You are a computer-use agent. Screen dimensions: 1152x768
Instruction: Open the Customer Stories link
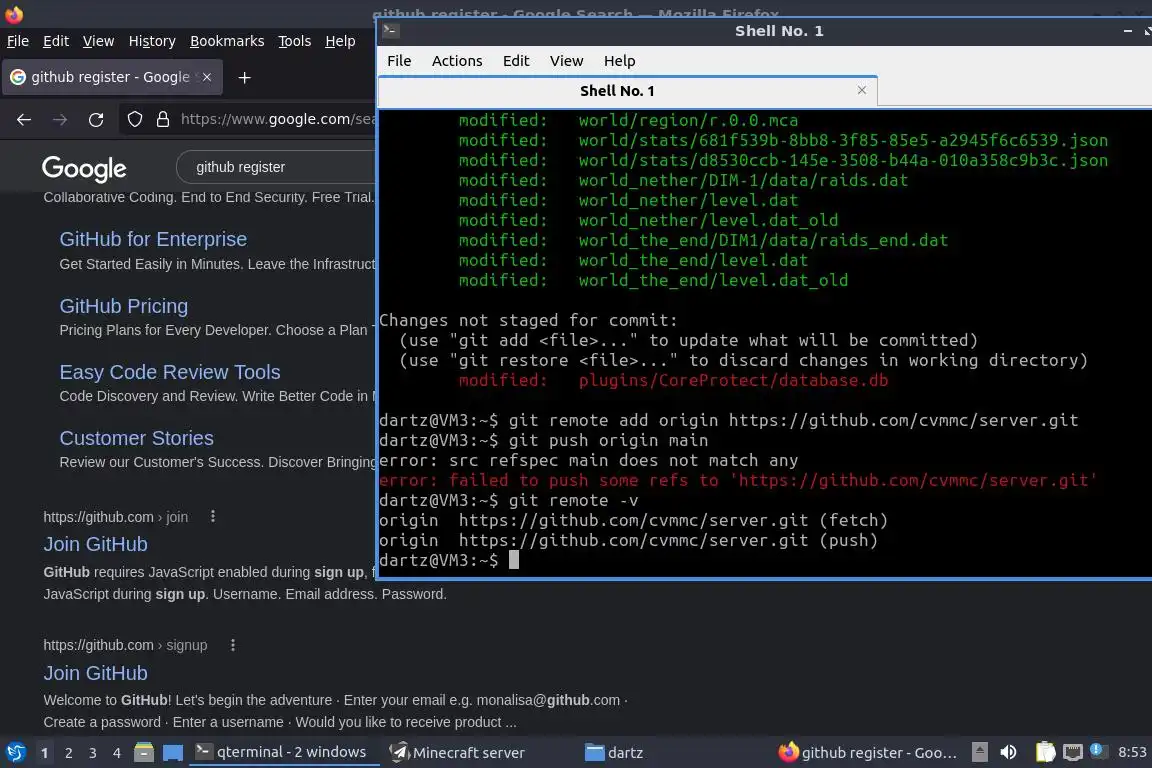click(137, 438)
